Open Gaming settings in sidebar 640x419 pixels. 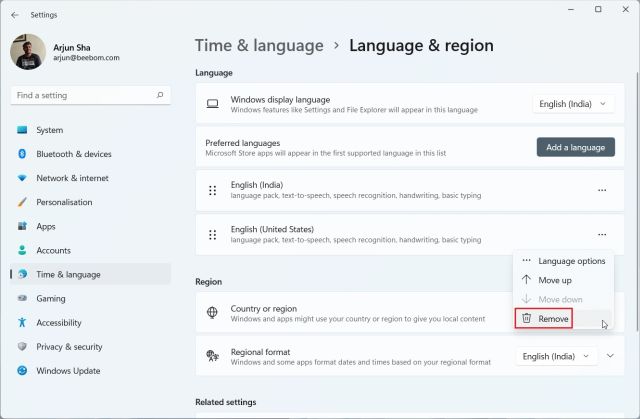91,299
